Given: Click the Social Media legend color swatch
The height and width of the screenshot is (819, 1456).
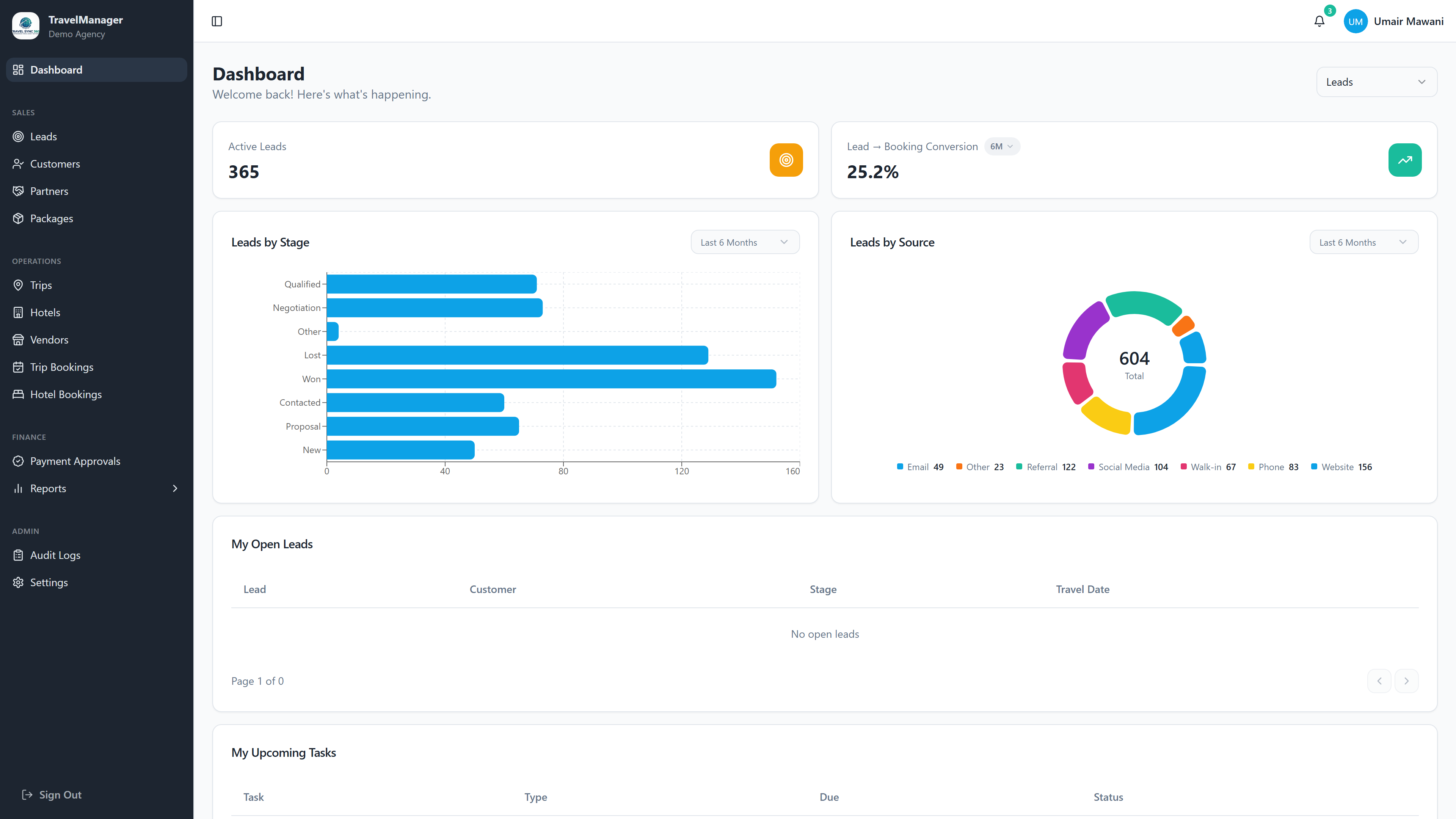Looking at the screenshot, I should (1091, 467).
